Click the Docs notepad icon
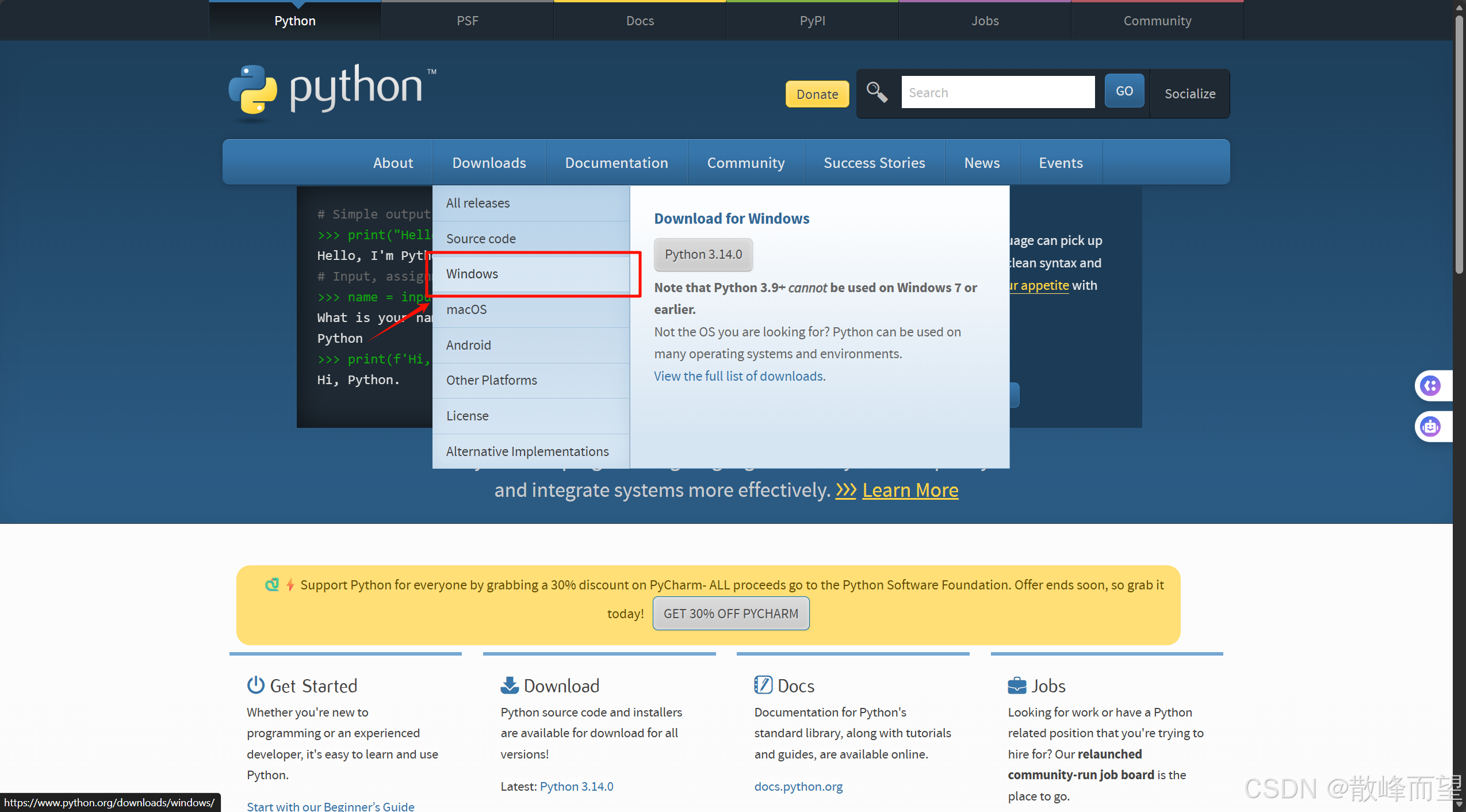The image size is (1466, 812). click(x=763, y=685)
